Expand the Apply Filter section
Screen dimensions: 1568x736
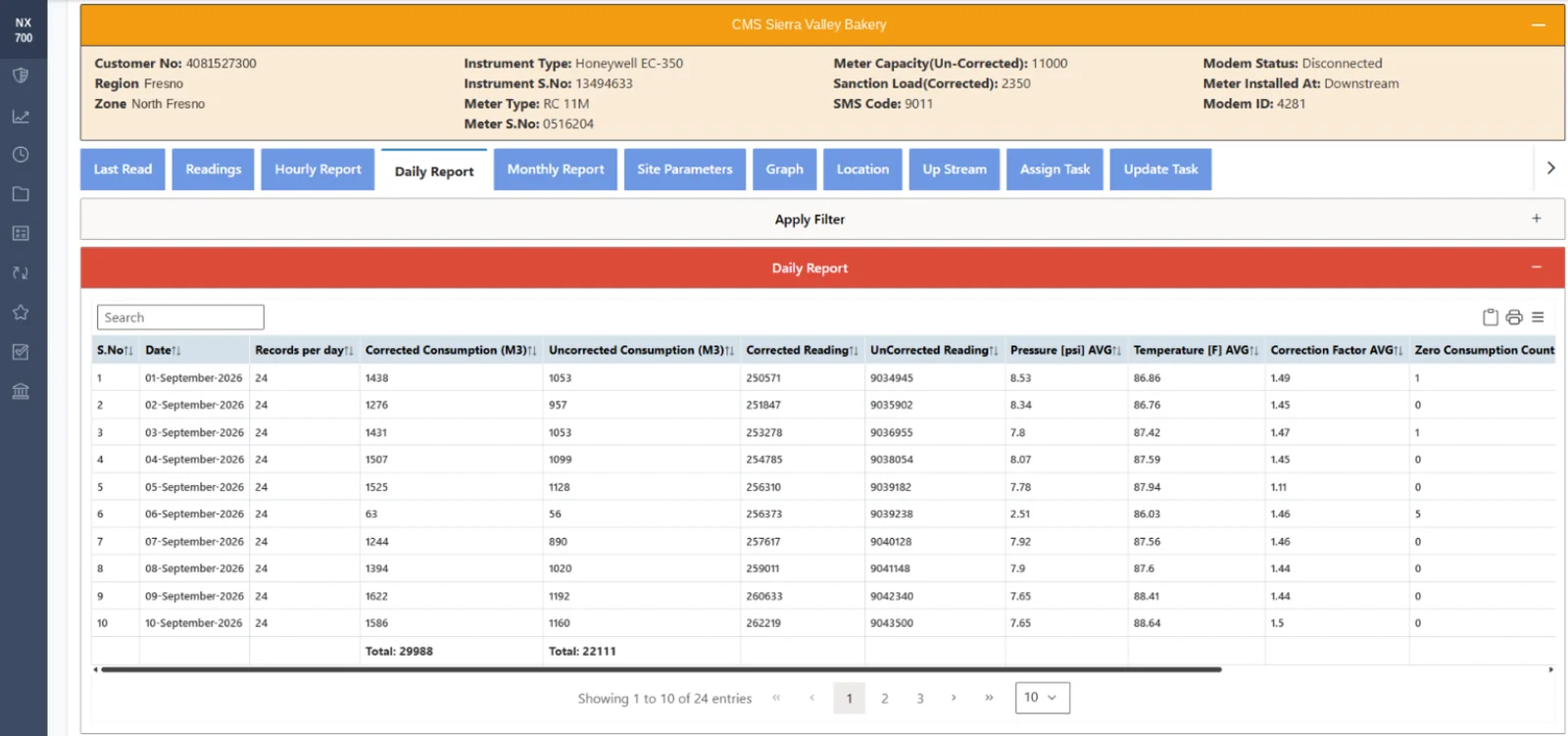coord(1537,219)
